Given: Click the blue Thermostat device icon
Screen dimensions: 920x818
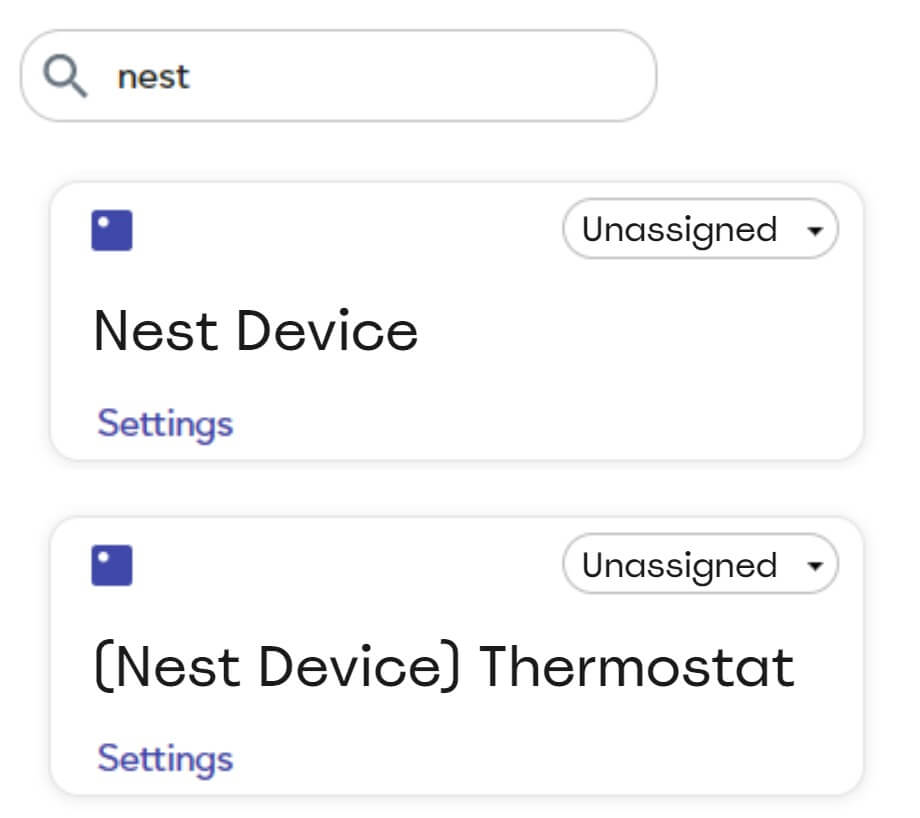Looking at the screenshot, I should tap(111, 566).
